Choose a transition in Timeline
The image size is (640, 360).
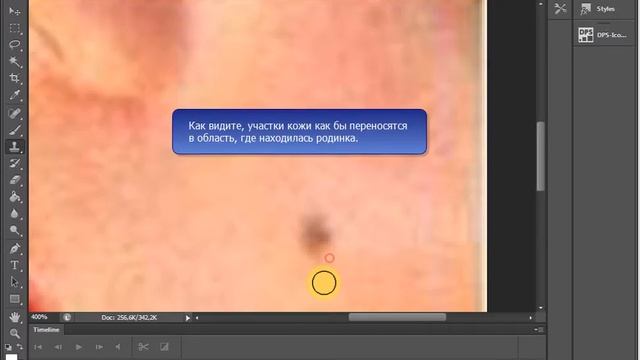[164, 347]
